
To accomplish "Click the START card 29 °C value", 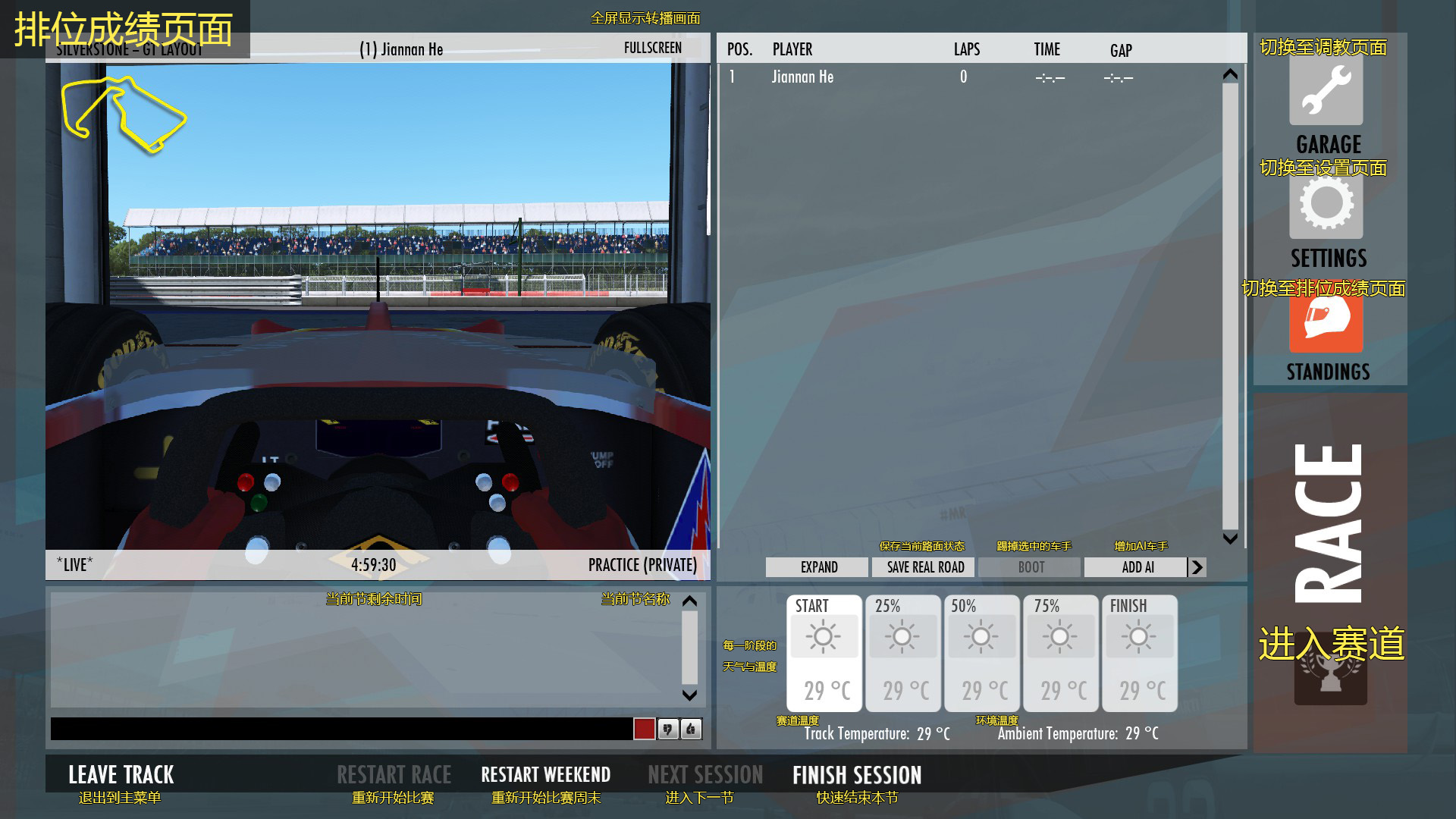I will coord(827,691).
